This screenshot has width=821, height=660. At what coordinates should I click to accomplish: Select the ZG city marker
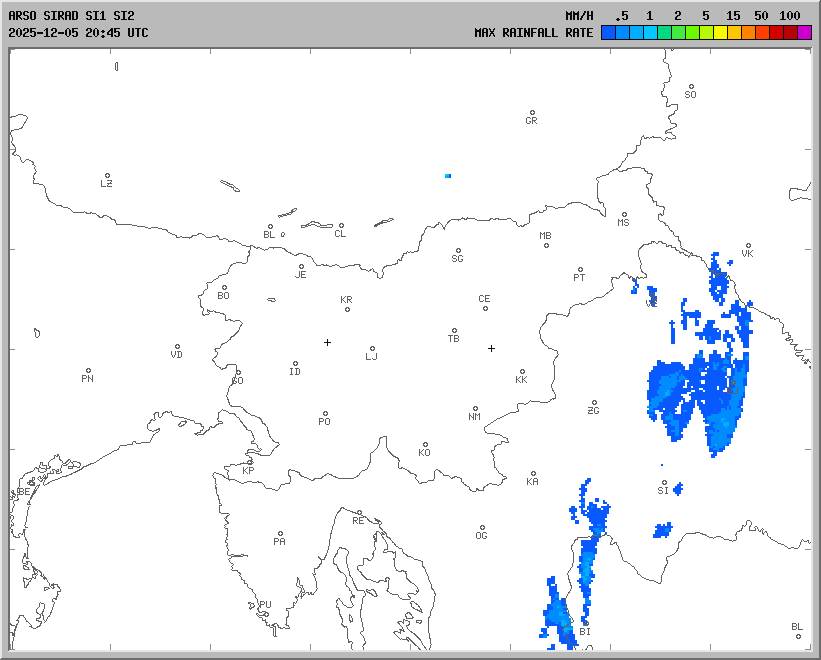[x=594, y=403]
